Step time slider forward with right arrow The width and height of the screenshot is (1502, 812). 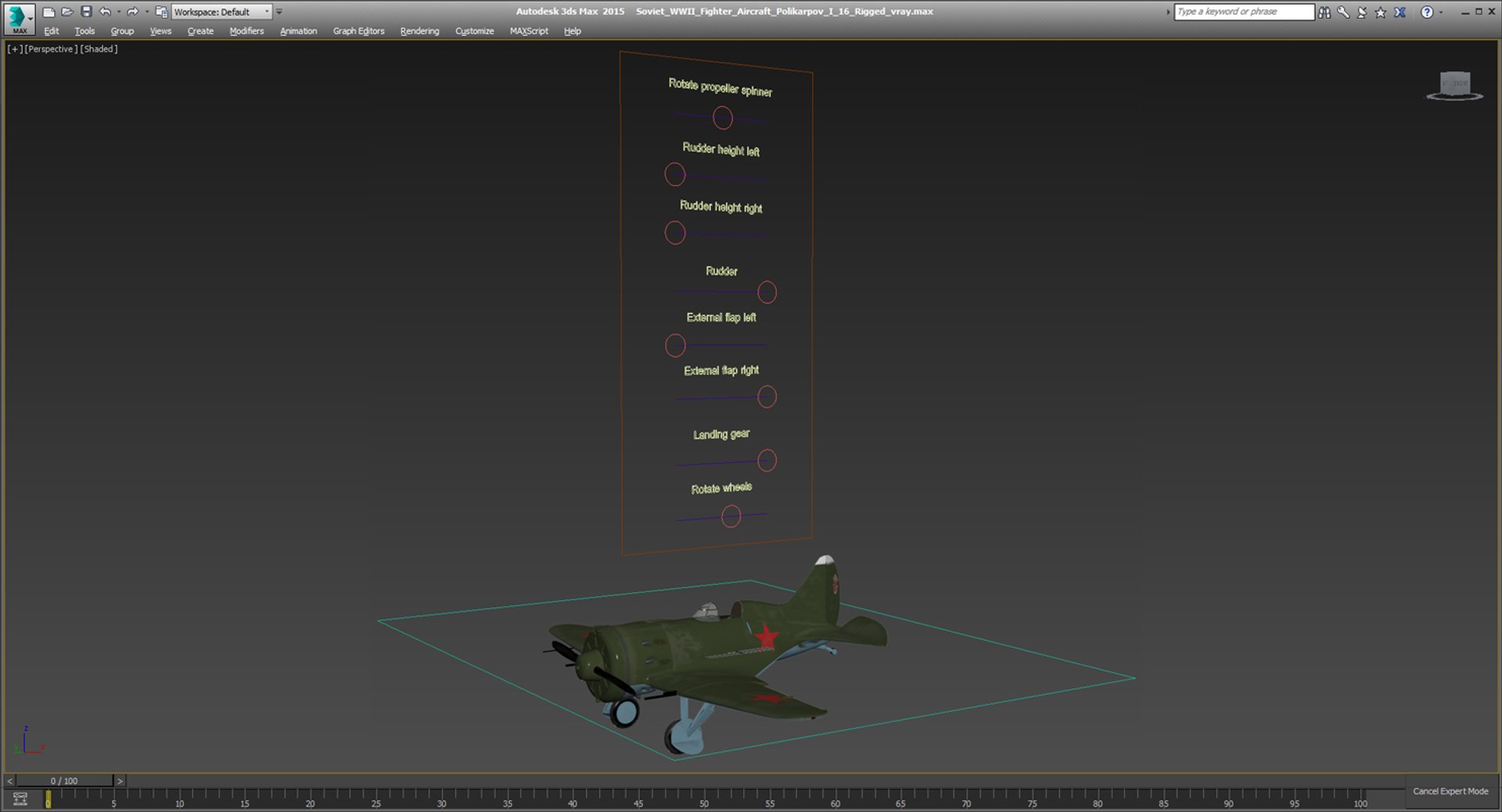click(x=120, y=781)
